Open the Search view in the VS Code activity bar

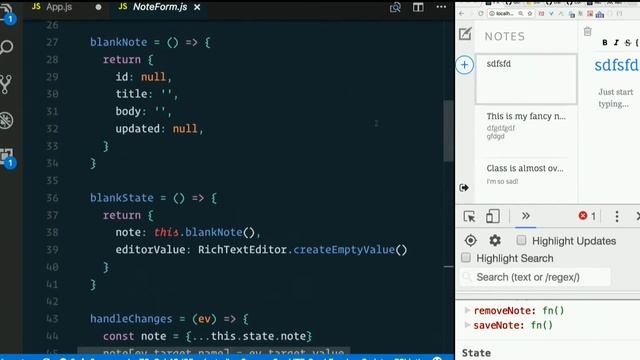pyautogui.click(x=7, y=47)
